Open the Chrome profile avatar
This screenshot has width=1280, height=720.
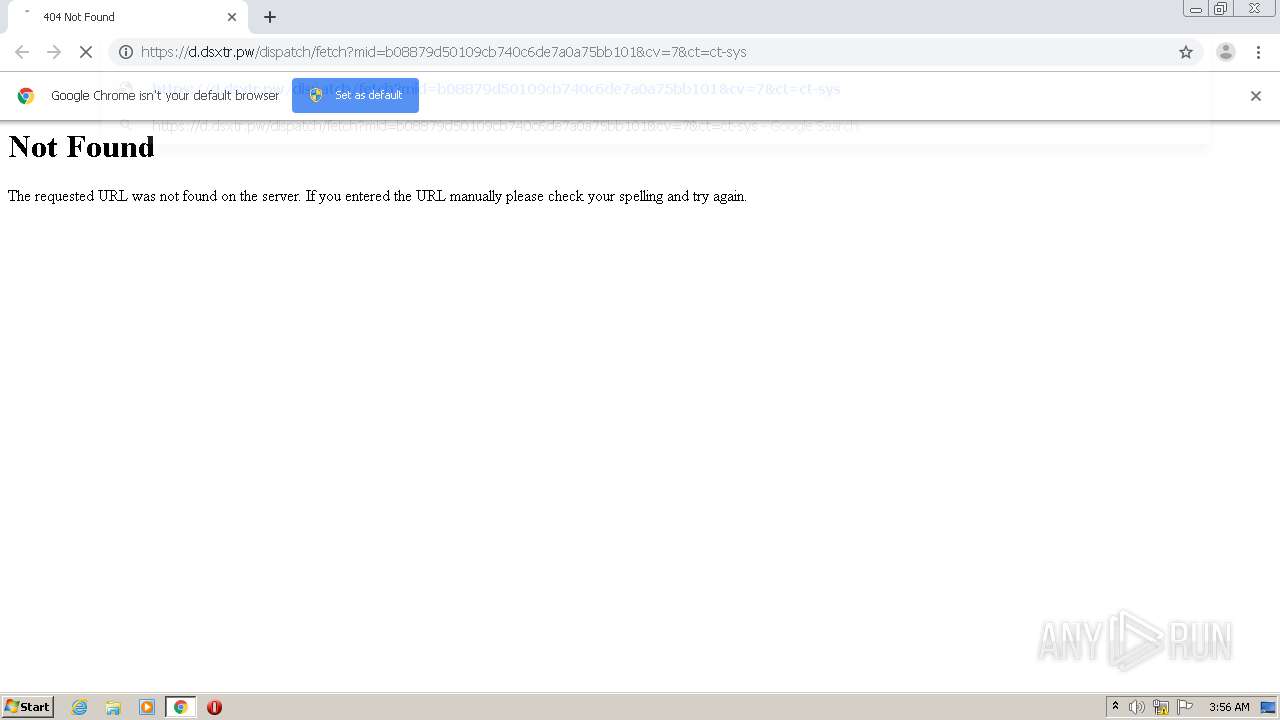(x=1226, y=52)
